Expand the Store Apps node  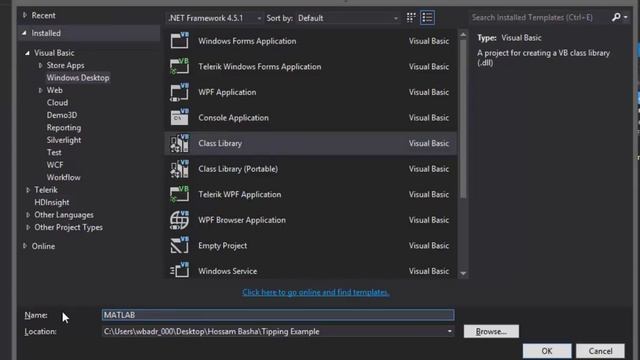(40, 65)
